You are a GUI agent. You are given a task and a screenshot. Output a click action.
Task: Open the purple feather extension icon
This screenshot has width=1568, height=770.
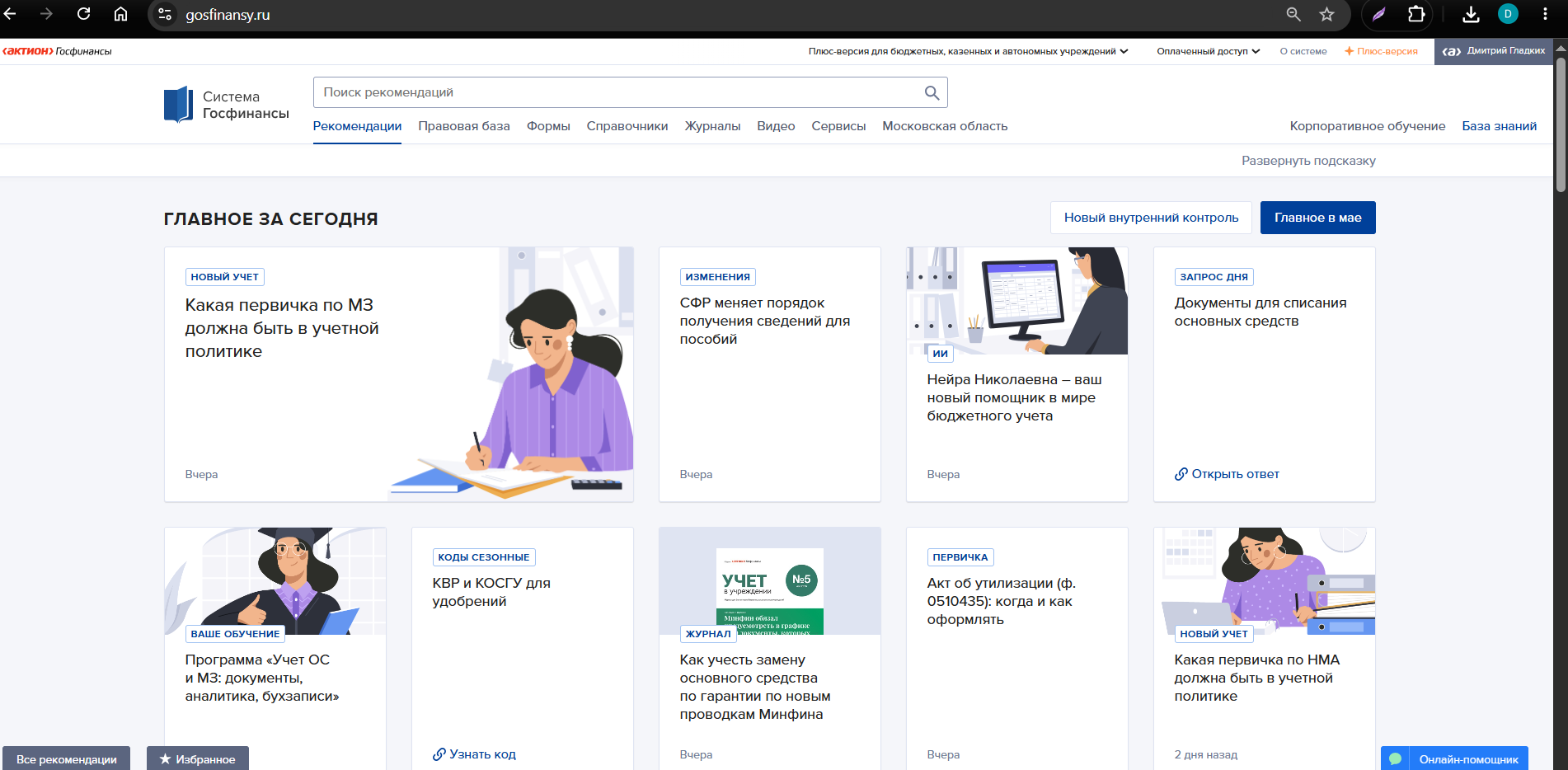1379,14
